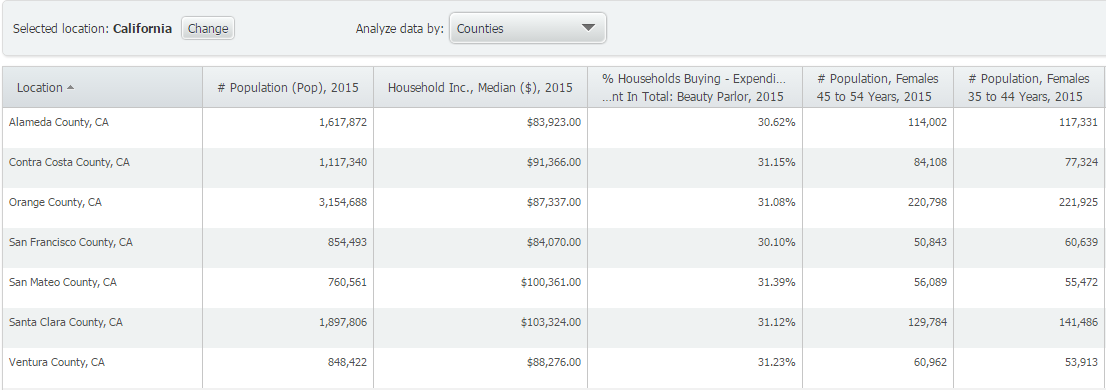Click the Change location button

207,28
